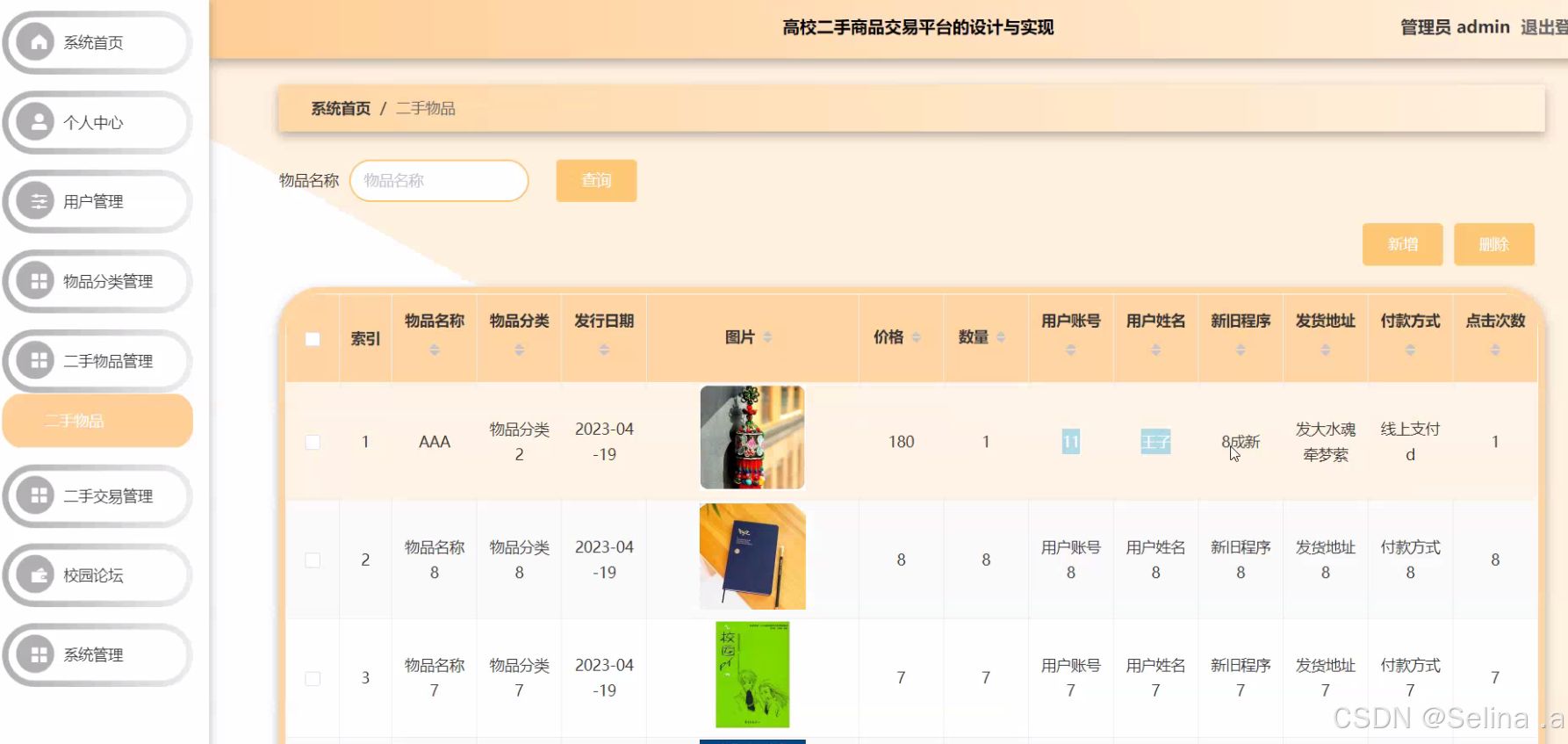This screenshot has height=744, width=1568.
Task: Click the 查询 search button
Action: tap(596, 180)
